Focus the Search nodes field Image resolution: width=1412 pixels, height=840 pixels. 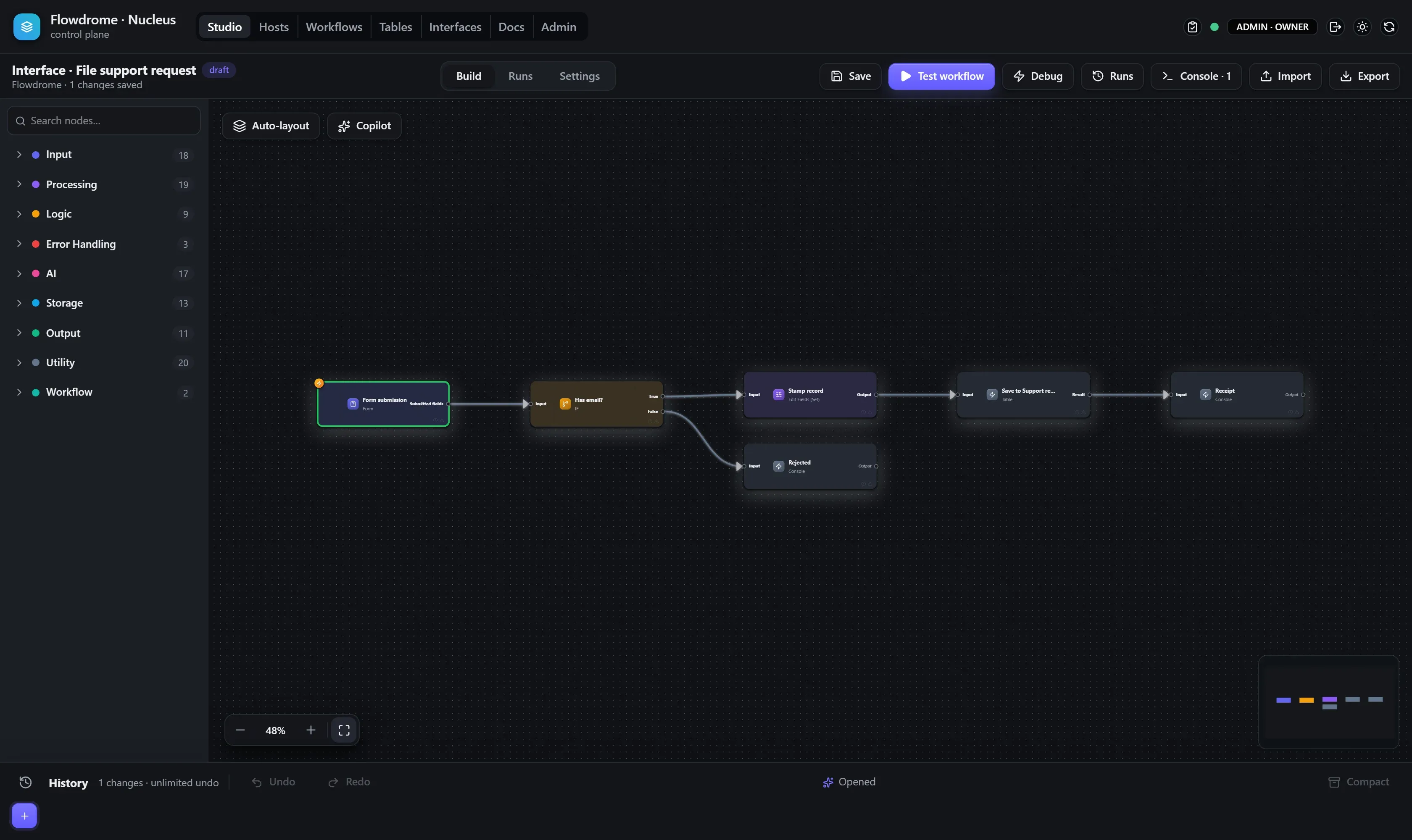tap(104, 121)
